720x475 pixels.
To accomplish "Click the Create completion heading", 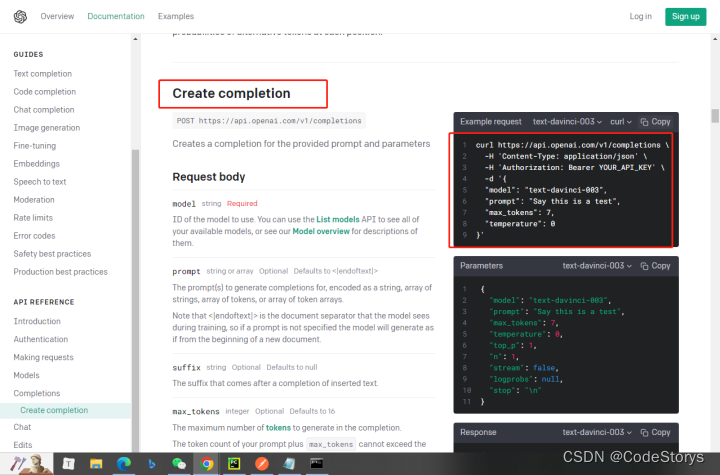I will [x=231, y=93].
